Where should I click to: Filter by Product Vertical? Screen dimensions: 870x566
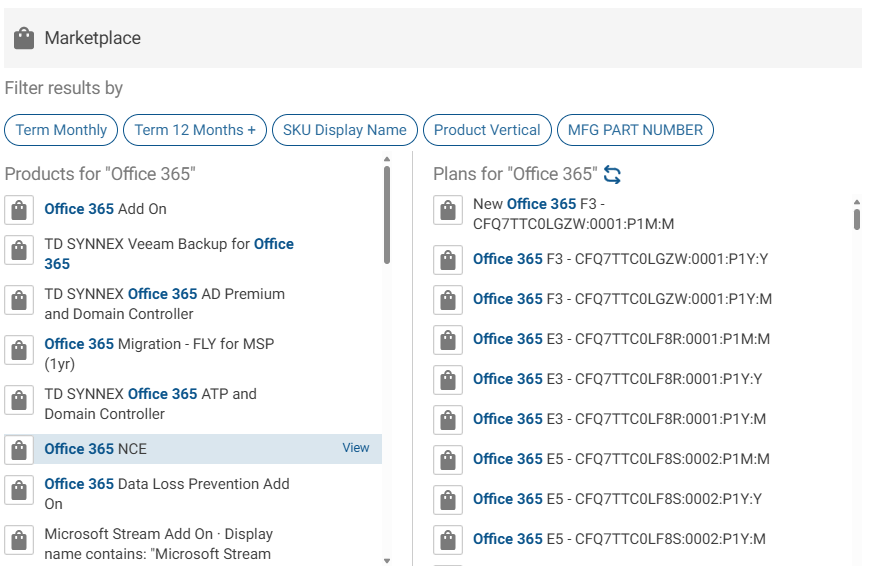pos(487,130)
